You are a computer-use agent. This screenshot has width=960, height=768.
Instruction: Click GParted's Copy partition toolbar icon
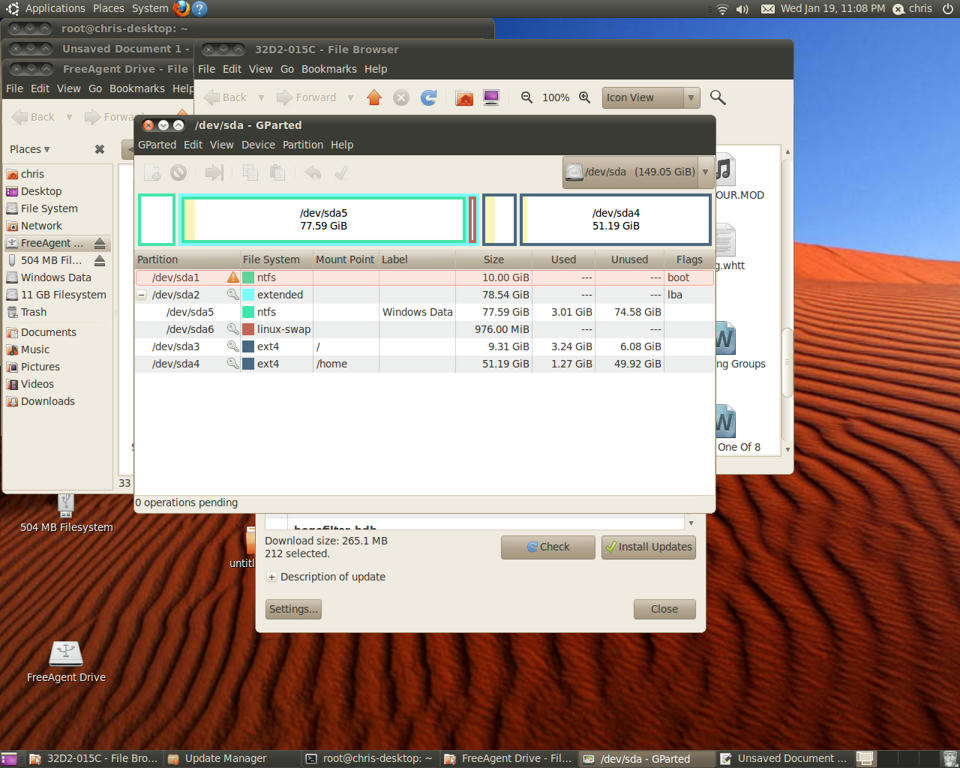[x=250, y=173]
